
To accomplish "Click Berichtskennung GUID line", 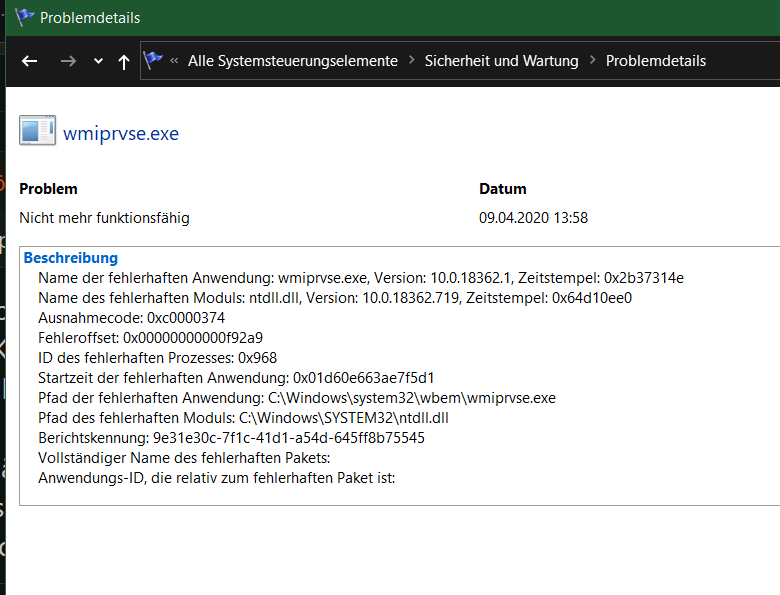I will click(x=231, y=438).
